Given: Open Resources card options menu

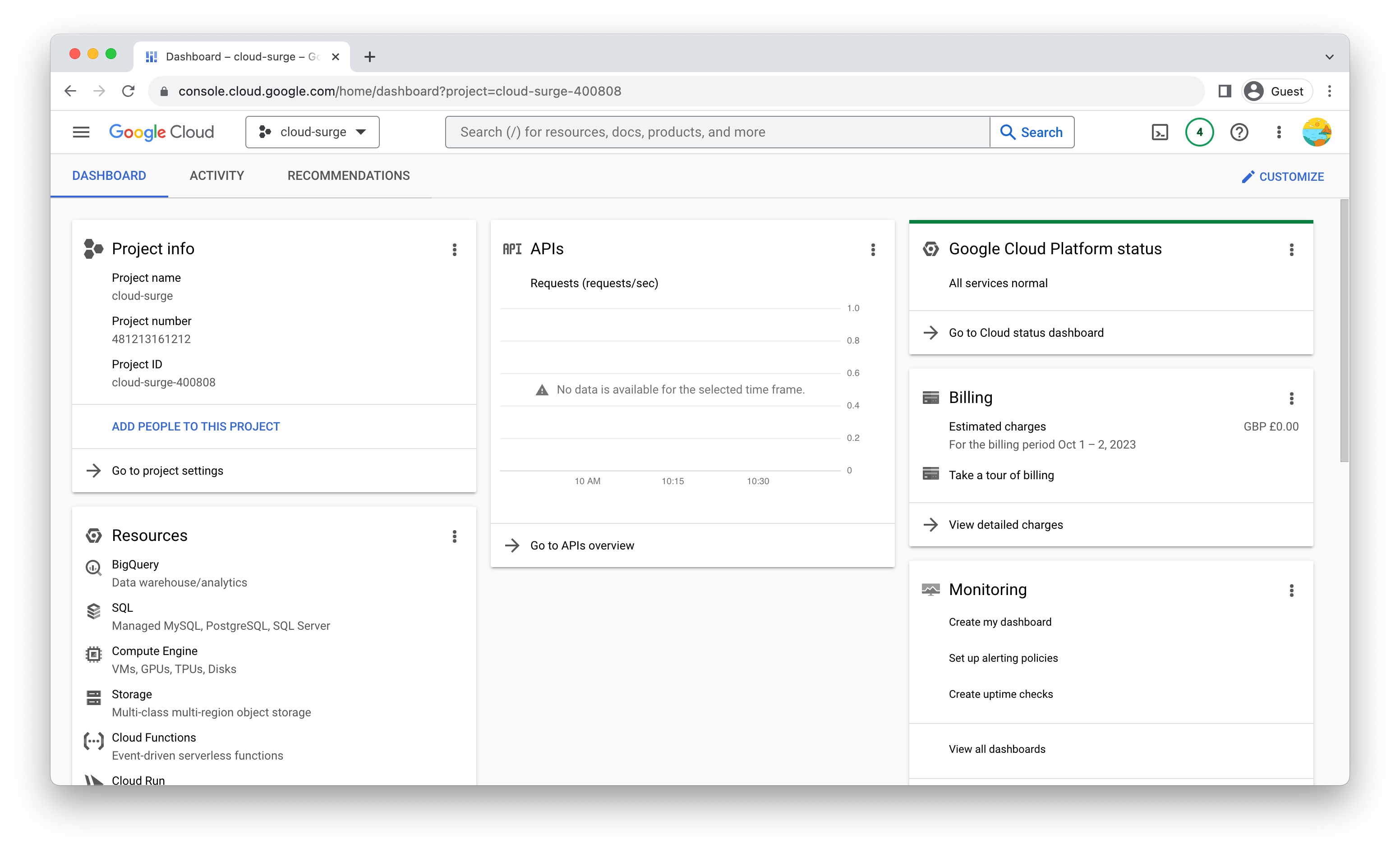Looking at the screenshot, I should [x=455, y=537].
